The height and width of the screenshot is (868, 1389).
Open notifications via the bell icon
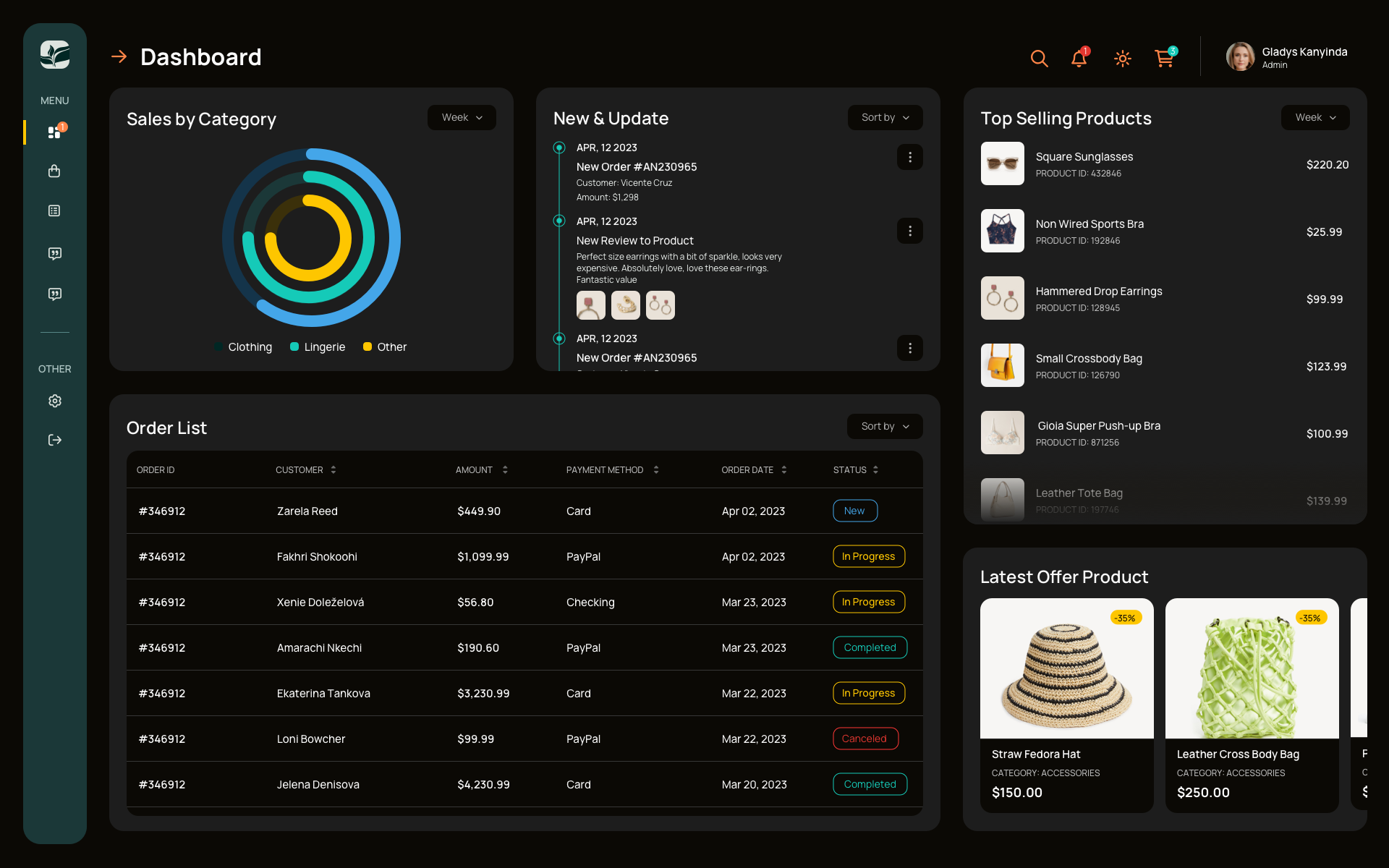point(1079,59)
